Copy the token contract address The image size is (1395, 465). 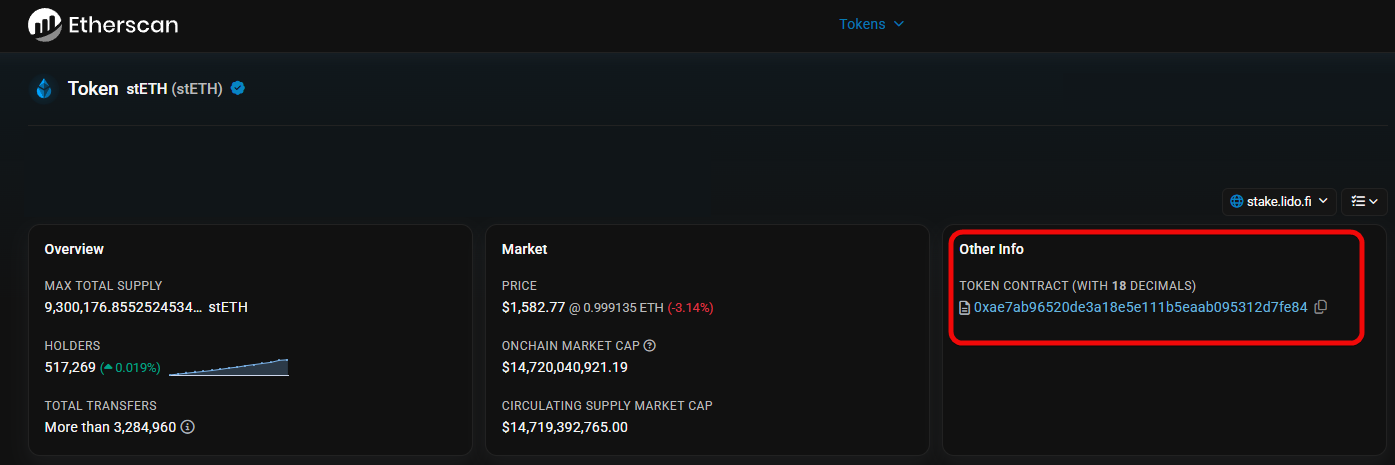click(1320, 307)
